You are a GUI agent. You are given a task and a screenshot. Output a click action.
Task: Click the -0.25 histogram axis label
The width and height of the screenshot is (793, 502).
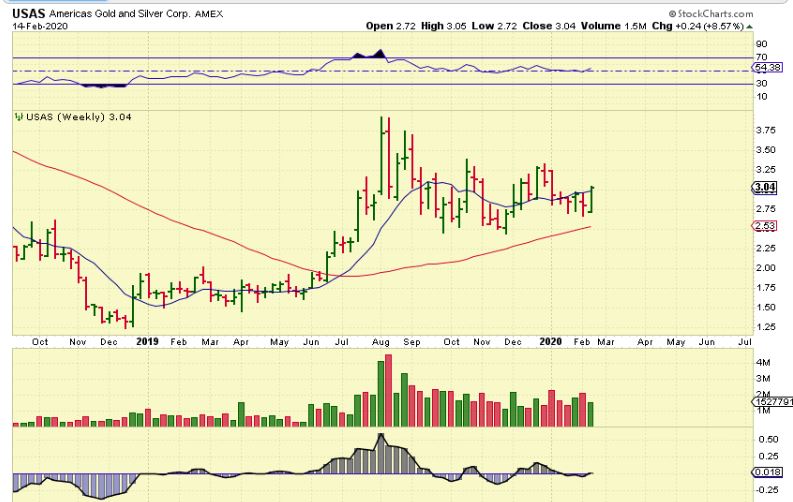tap(767, 489)
